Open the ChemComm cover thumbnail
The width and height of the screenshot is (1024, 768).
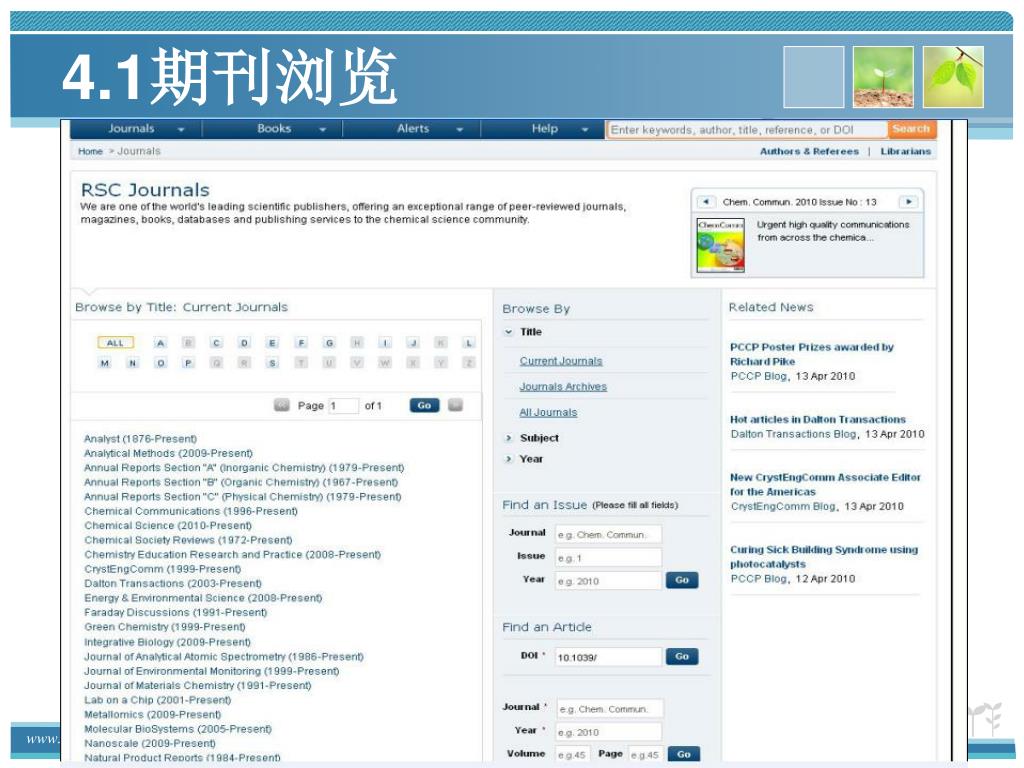tap(720, 245)
